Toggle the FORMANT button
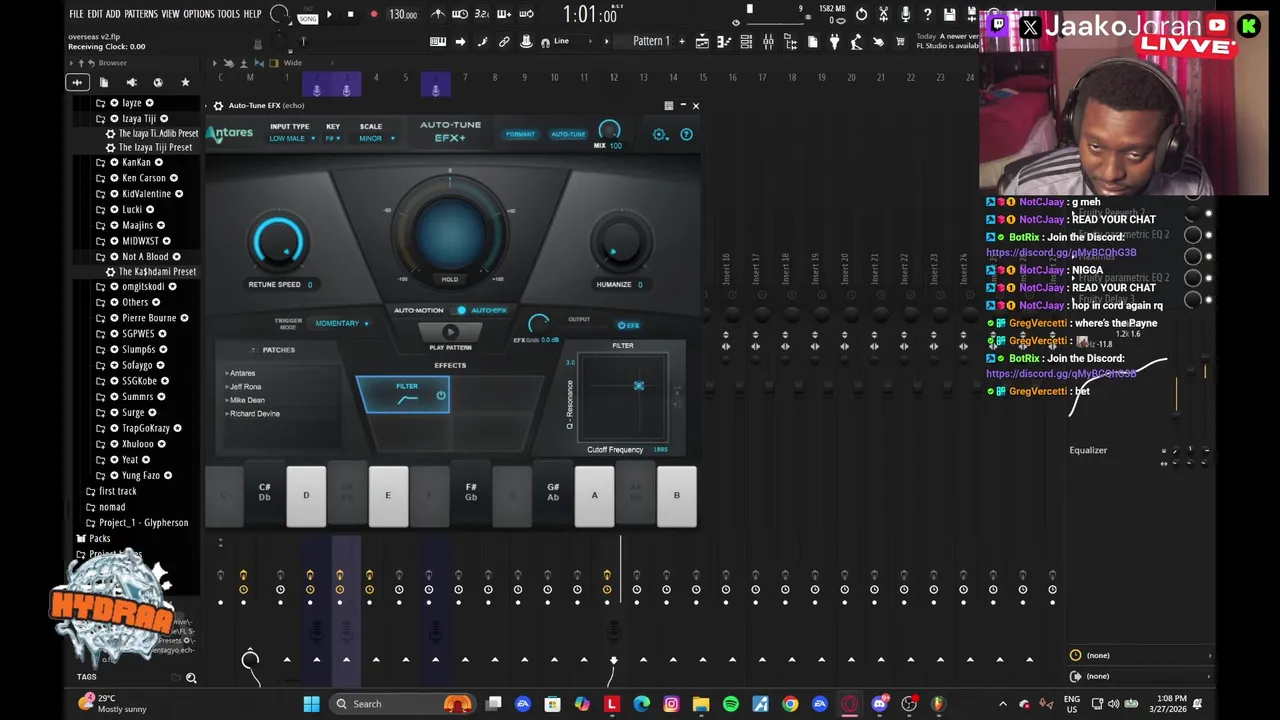The height and width of the screenshot is (720, 1280). point(520,134)
